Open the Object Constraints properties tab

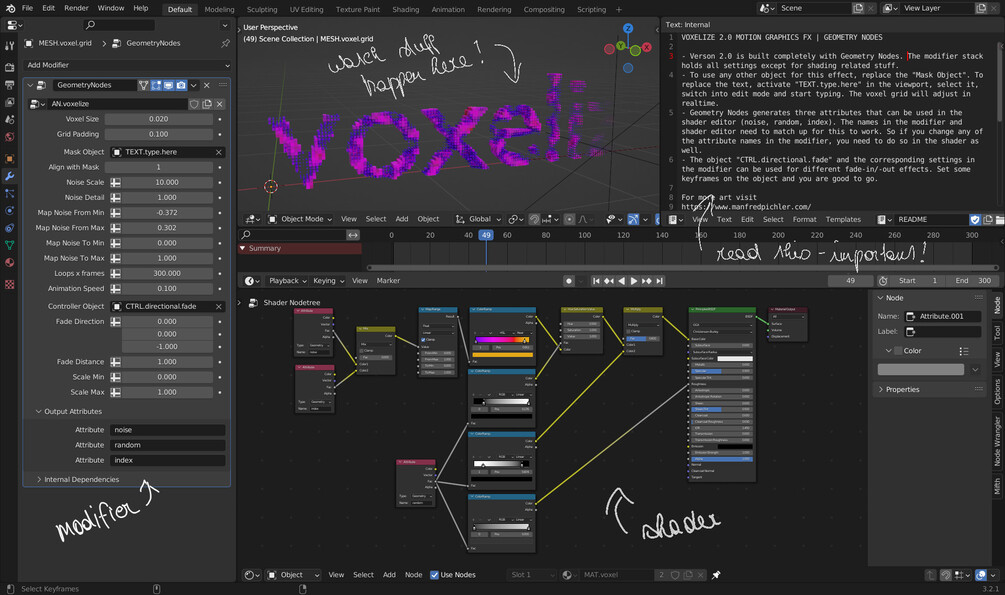10,228
